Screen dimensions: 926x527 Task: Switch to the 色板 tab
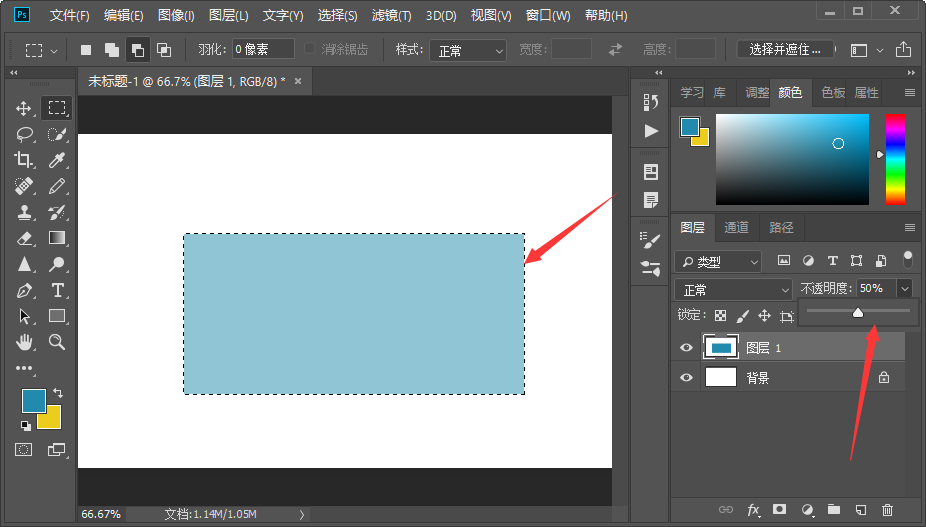(833, 93)
